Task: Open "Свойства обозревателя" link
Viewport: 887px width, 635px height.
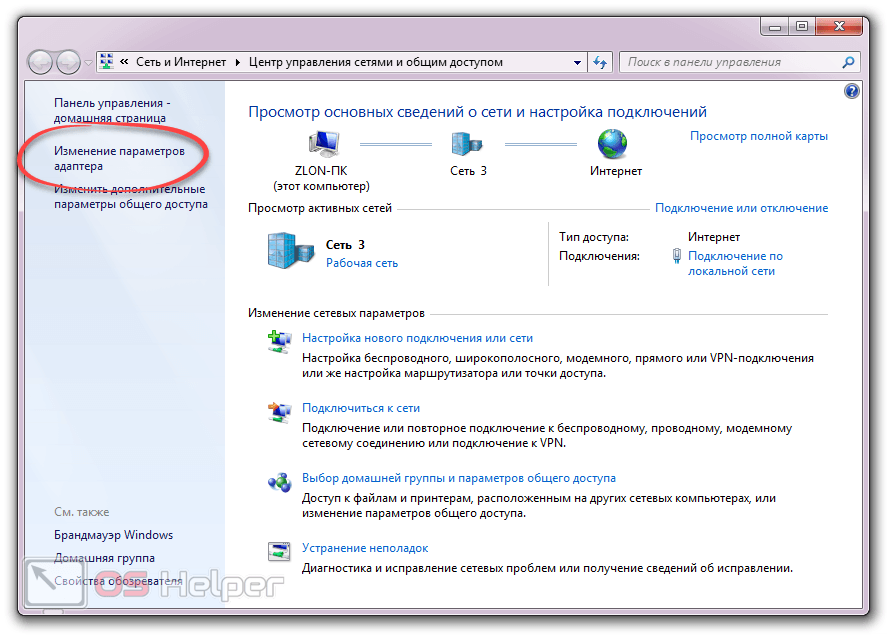Action: click(118, 581)
